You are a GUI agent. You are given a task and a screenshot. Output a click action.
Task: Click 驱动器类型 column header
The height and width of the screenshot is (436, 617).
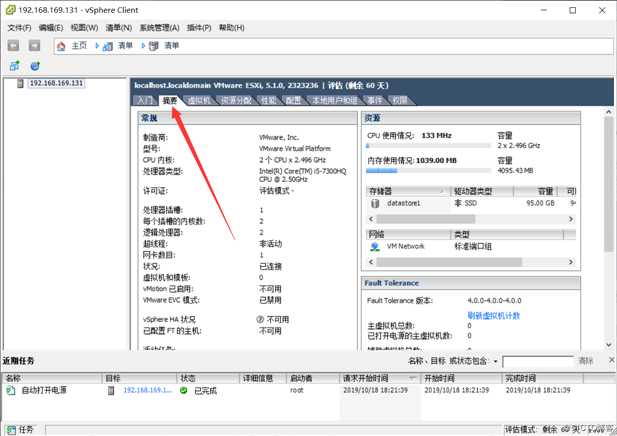[x=482, y=191]
